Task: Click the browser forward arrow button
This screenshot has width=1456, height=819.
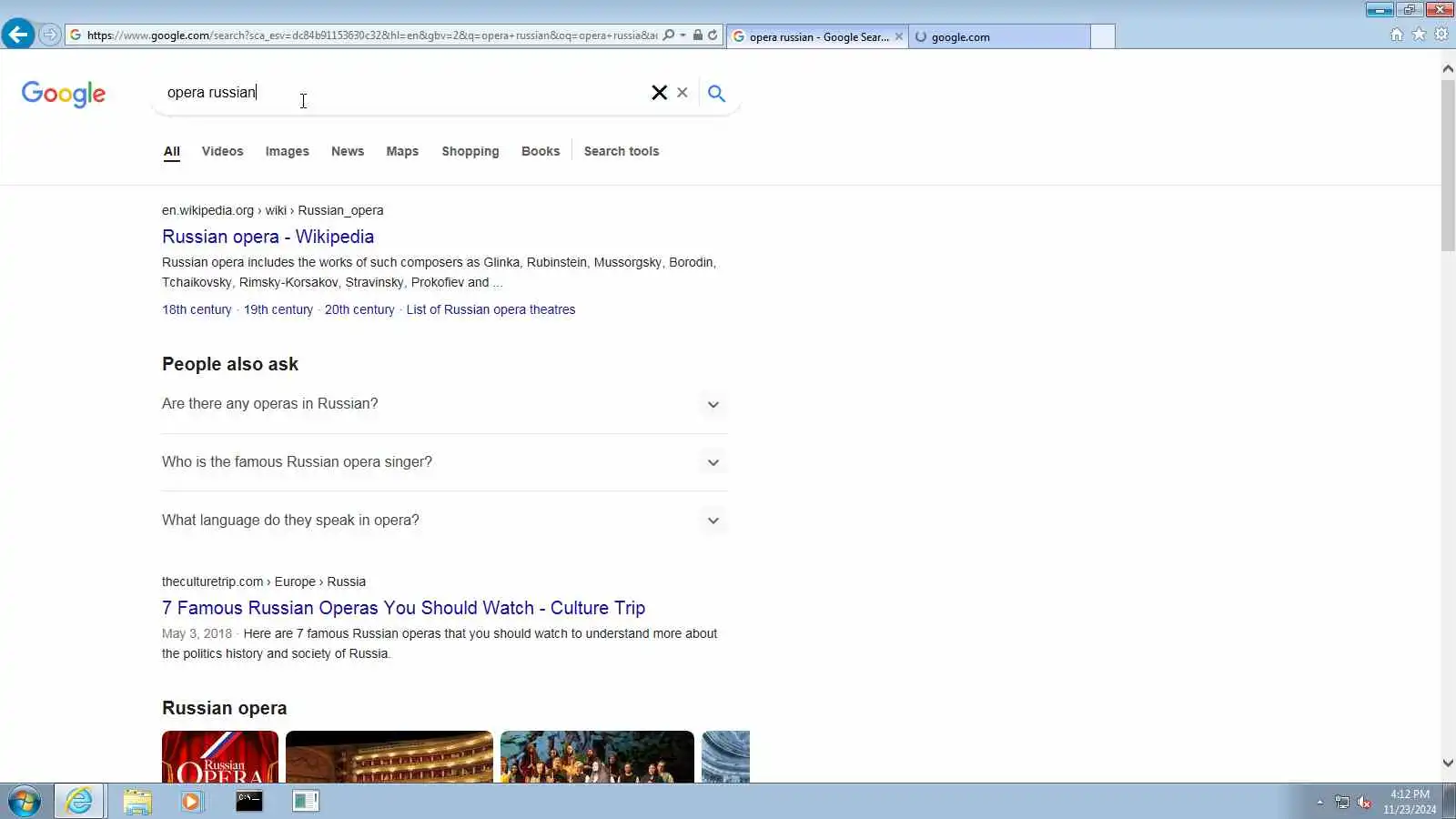Action: click(x=50, y=35)
